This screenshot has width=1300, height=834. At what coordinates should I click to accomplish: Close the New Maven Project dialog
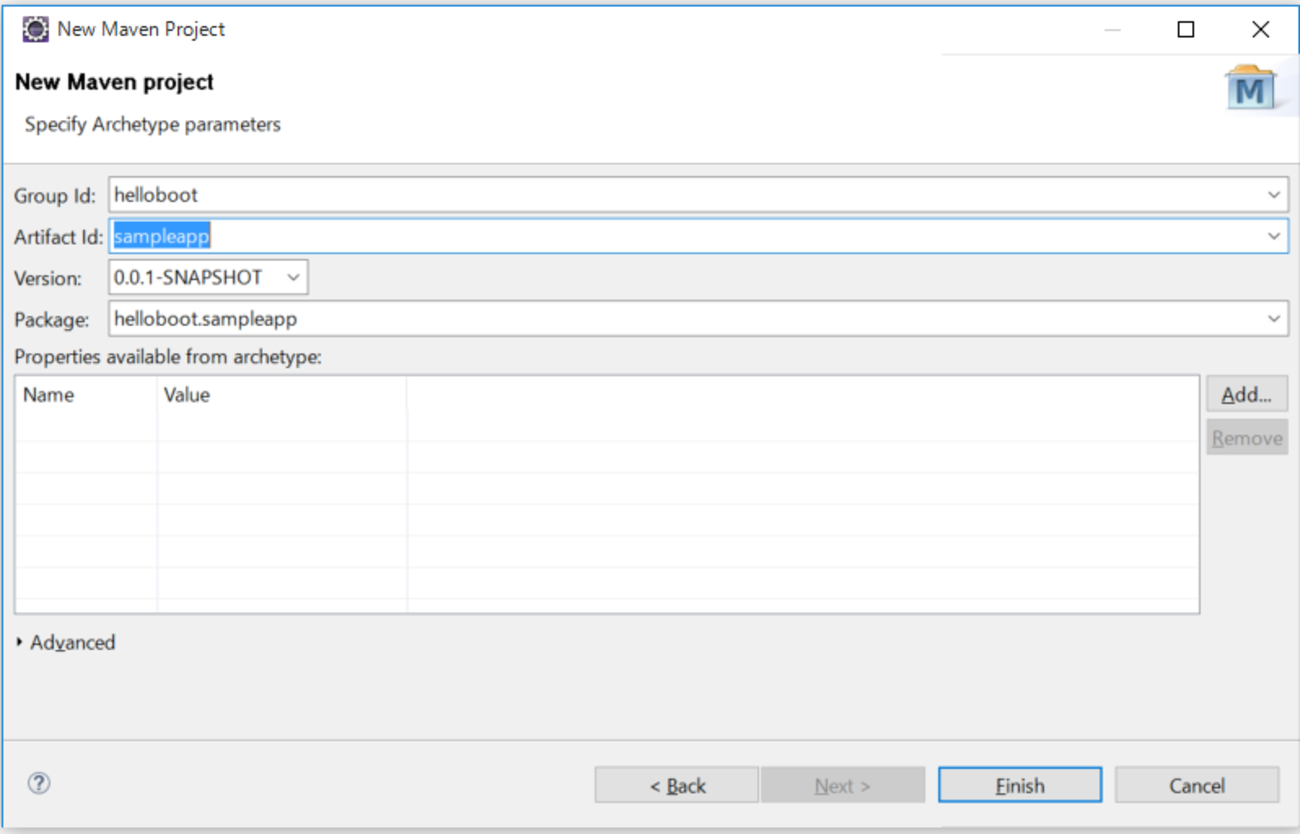[x=1261, y=30]
